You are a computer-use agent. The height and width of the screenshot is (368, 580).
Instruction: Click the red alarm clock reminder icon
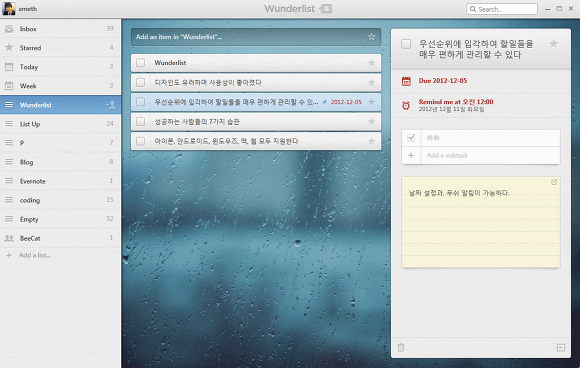tap(406, 105)
